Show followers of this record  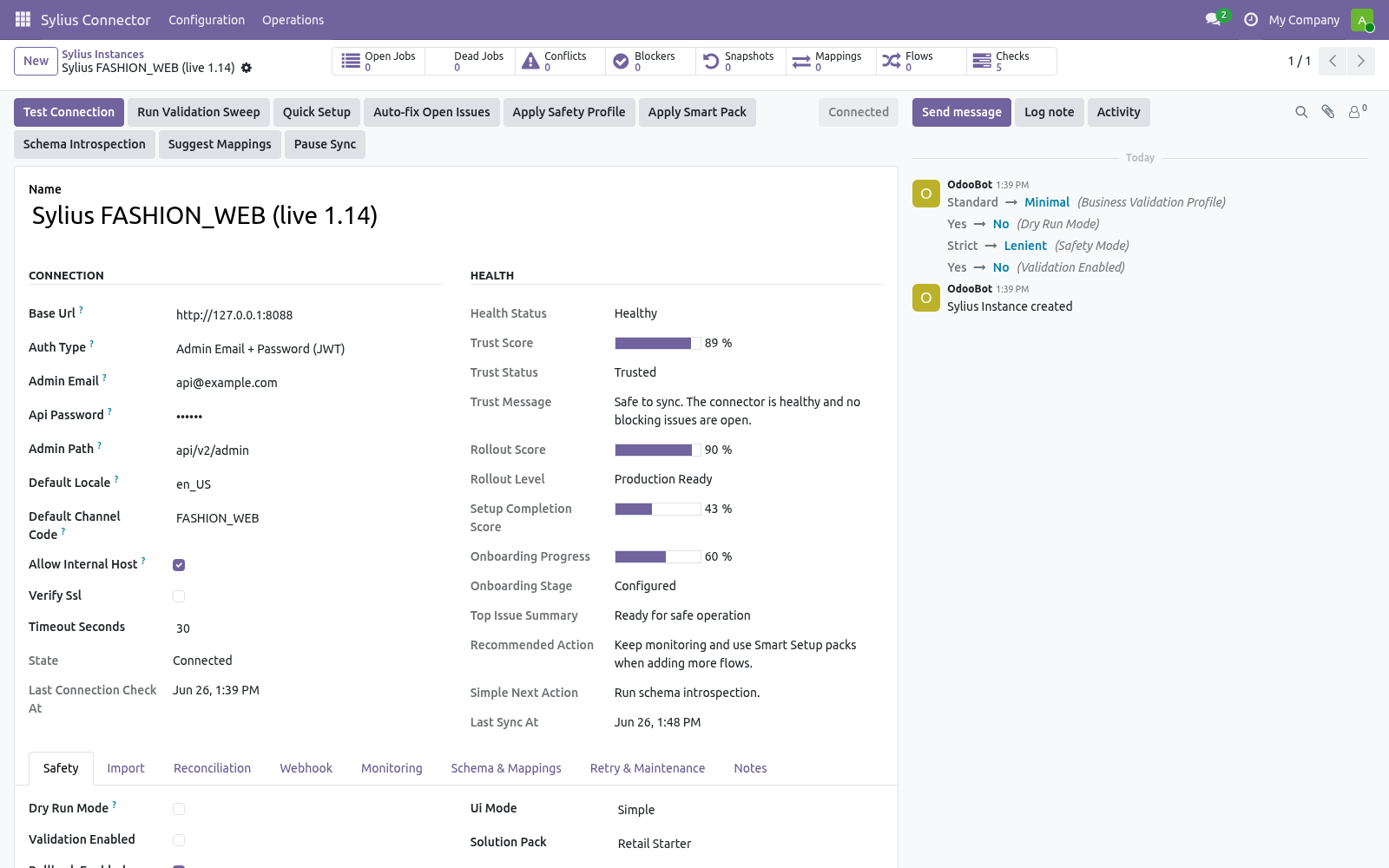(x=1357, y=111)
